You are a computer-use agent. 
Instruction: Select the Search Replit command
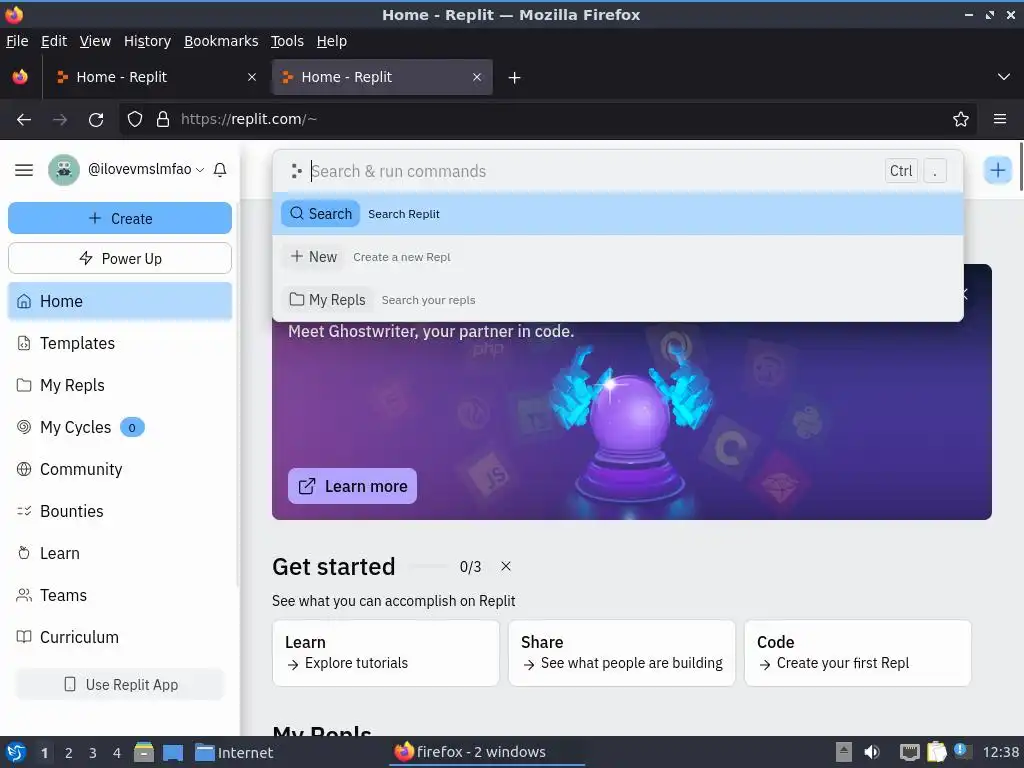618,214
